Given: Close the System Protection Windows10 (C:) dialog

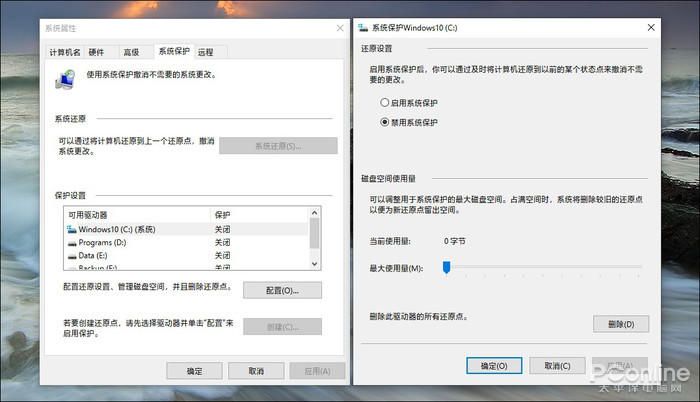Looking at the screenshot, I should (x=651, y=28).
